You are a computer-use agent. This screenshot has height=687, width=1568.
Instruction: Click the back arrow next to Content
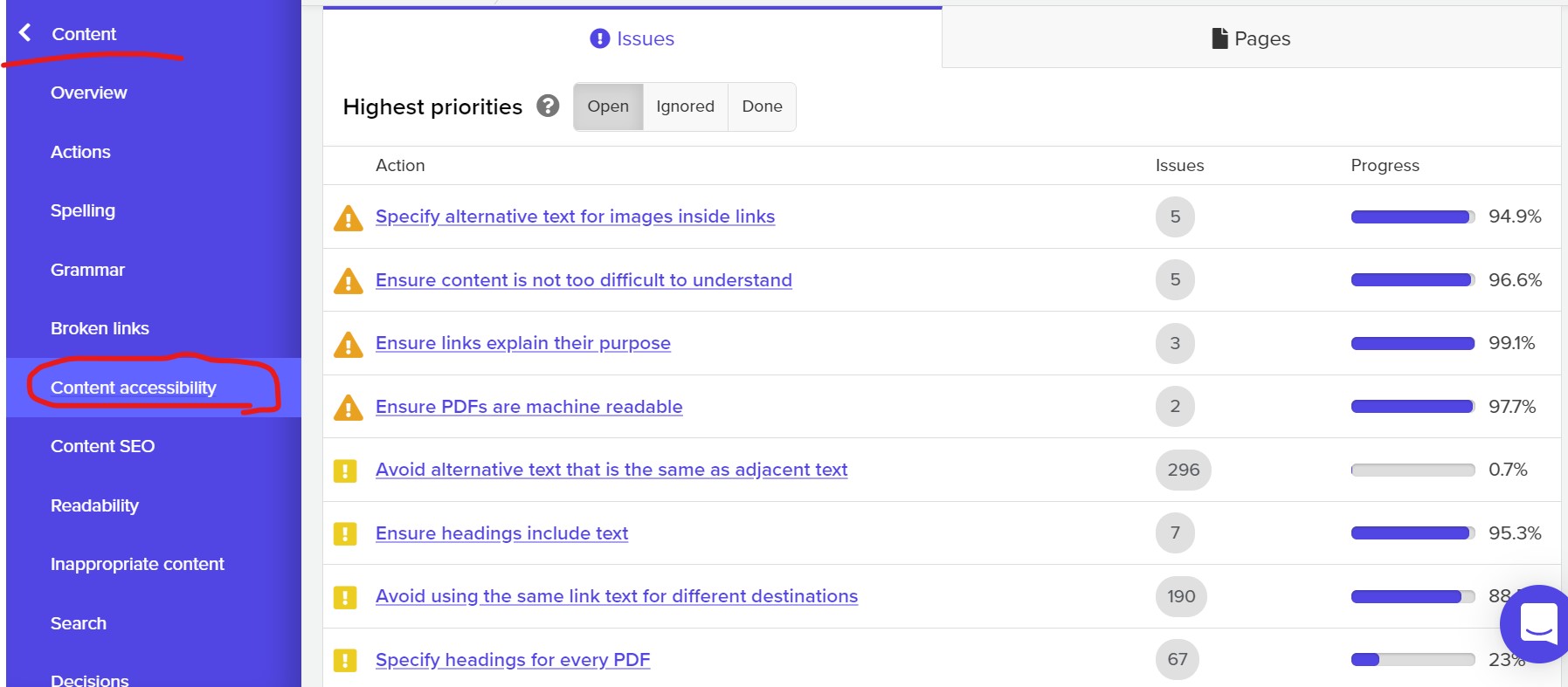(x=24, y=33)
